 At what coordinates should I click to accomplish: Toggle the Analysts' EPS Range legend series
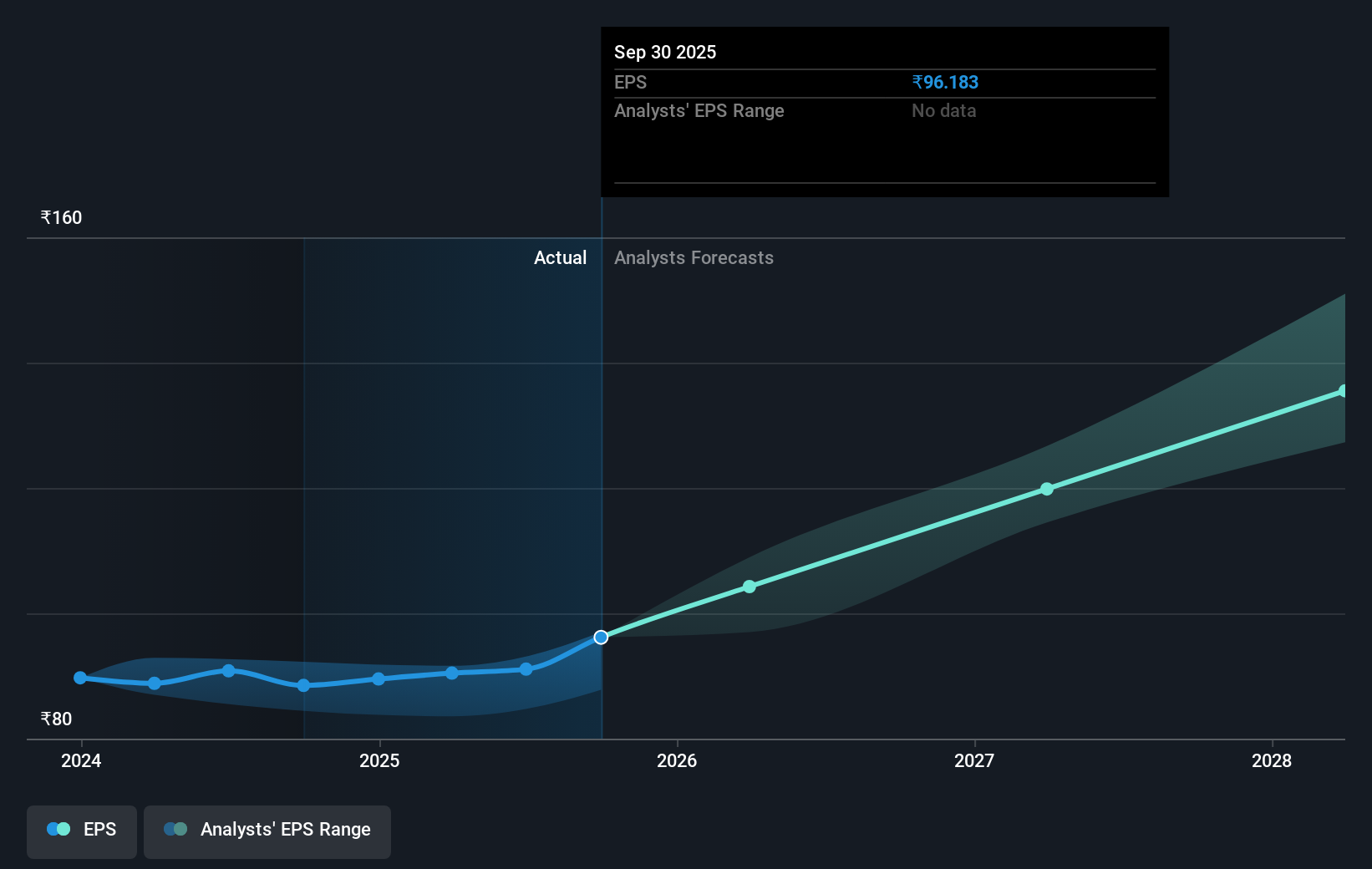click(x=267, y=831)
